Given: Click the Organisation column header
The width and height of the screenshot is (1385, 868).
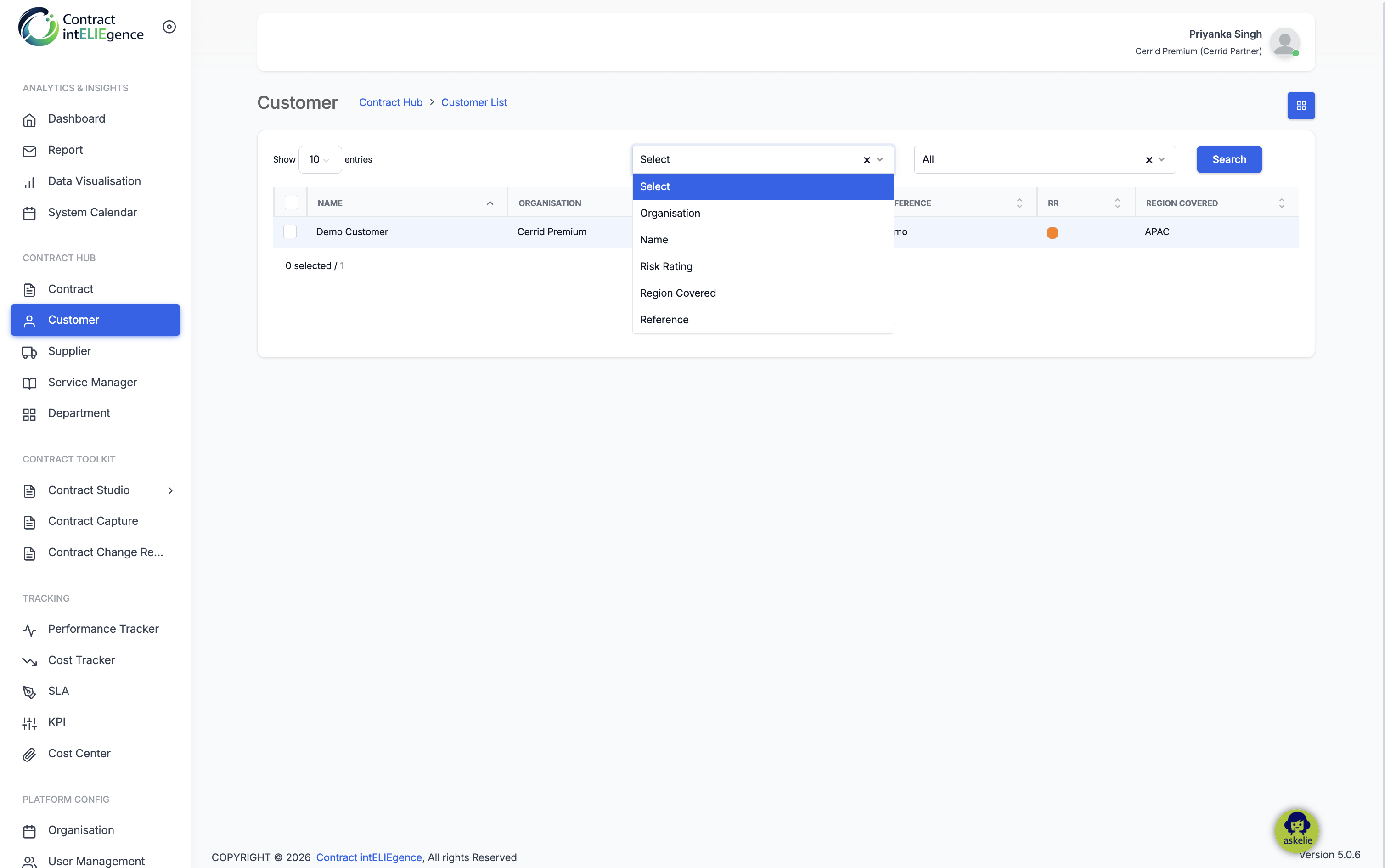Looking at the screenshot, I should coord(550,203).
